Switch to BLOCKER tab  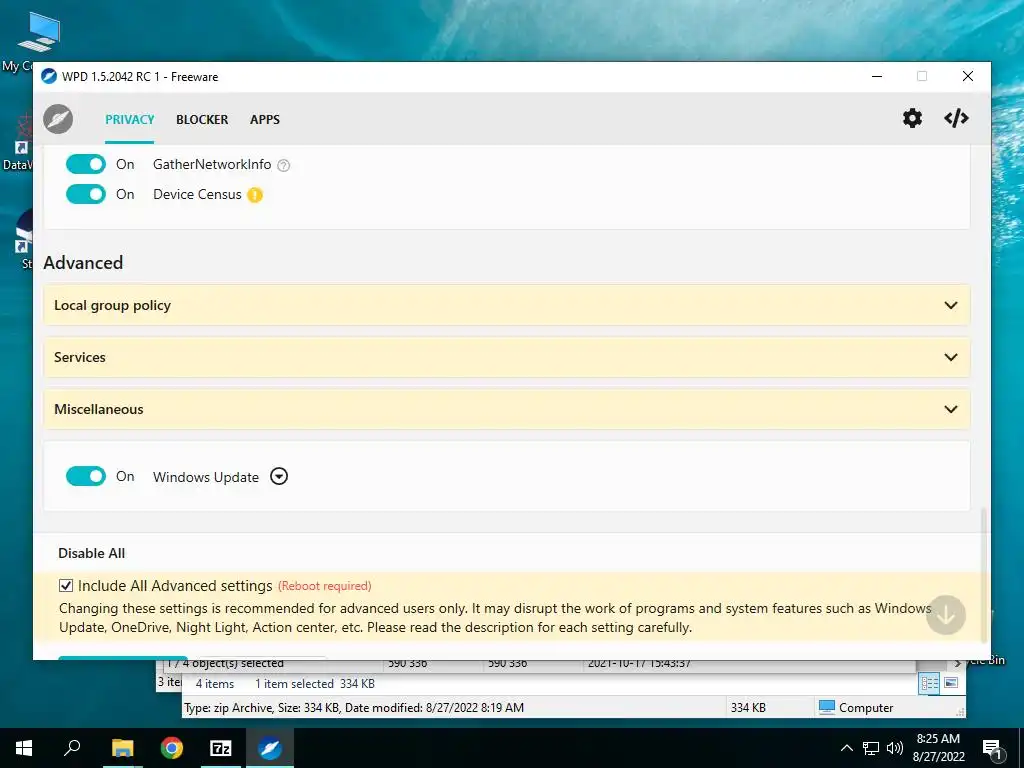coord(202,120)
